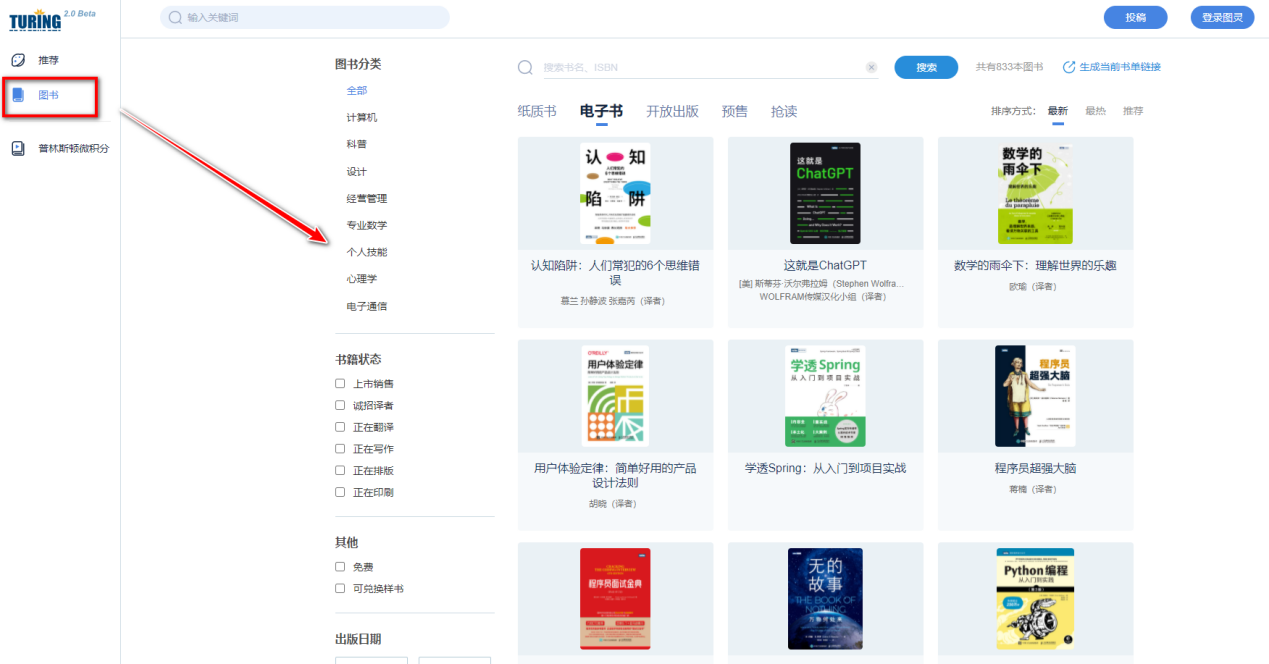Select the 计算机 category
Viewport: 1269px width, 664px height.
pyautogui.click(x=362, y=118)
